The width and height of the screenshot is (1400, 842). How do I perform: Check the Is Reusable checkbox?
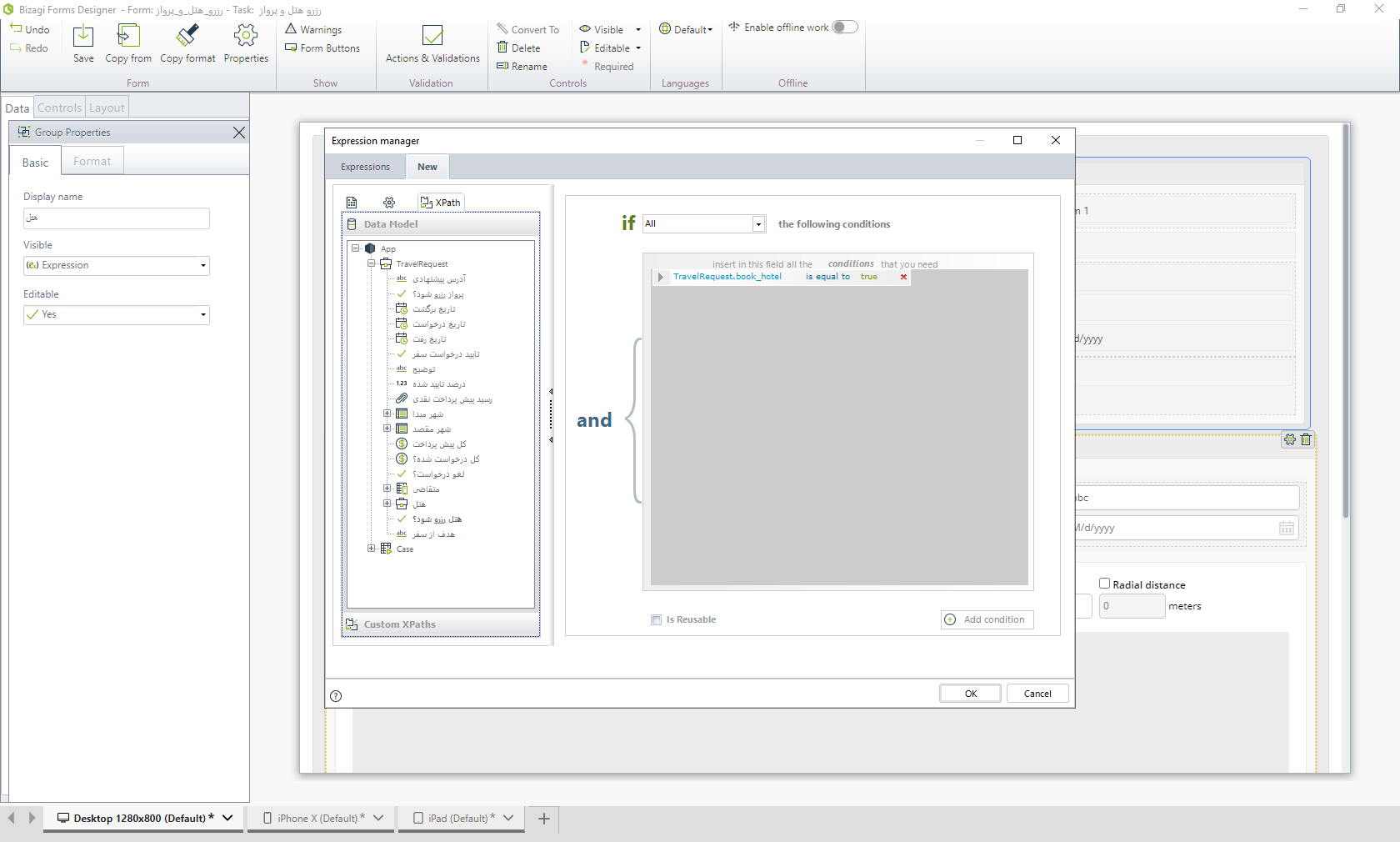click(x=656, y=619)
